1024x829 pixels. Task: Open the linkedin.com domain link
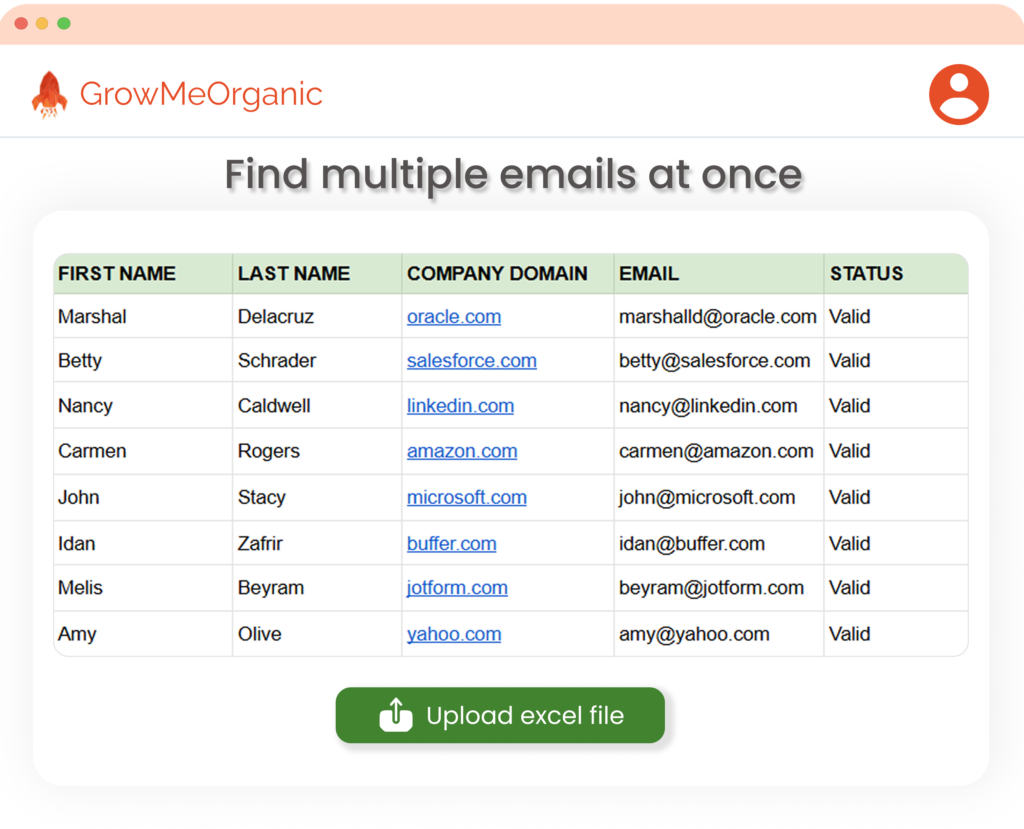click(x=460, y=406)
